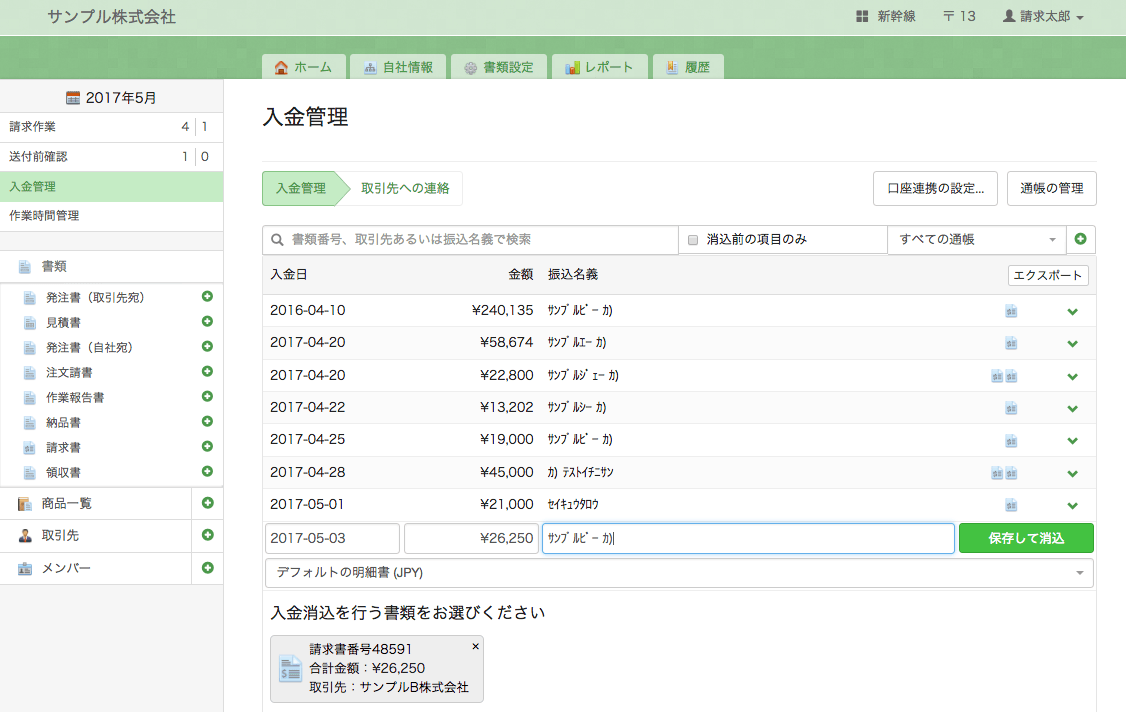Remove selected invoice 48591 with the ×
Viewport: 1126px width, 712px height.
coord(475,647)
